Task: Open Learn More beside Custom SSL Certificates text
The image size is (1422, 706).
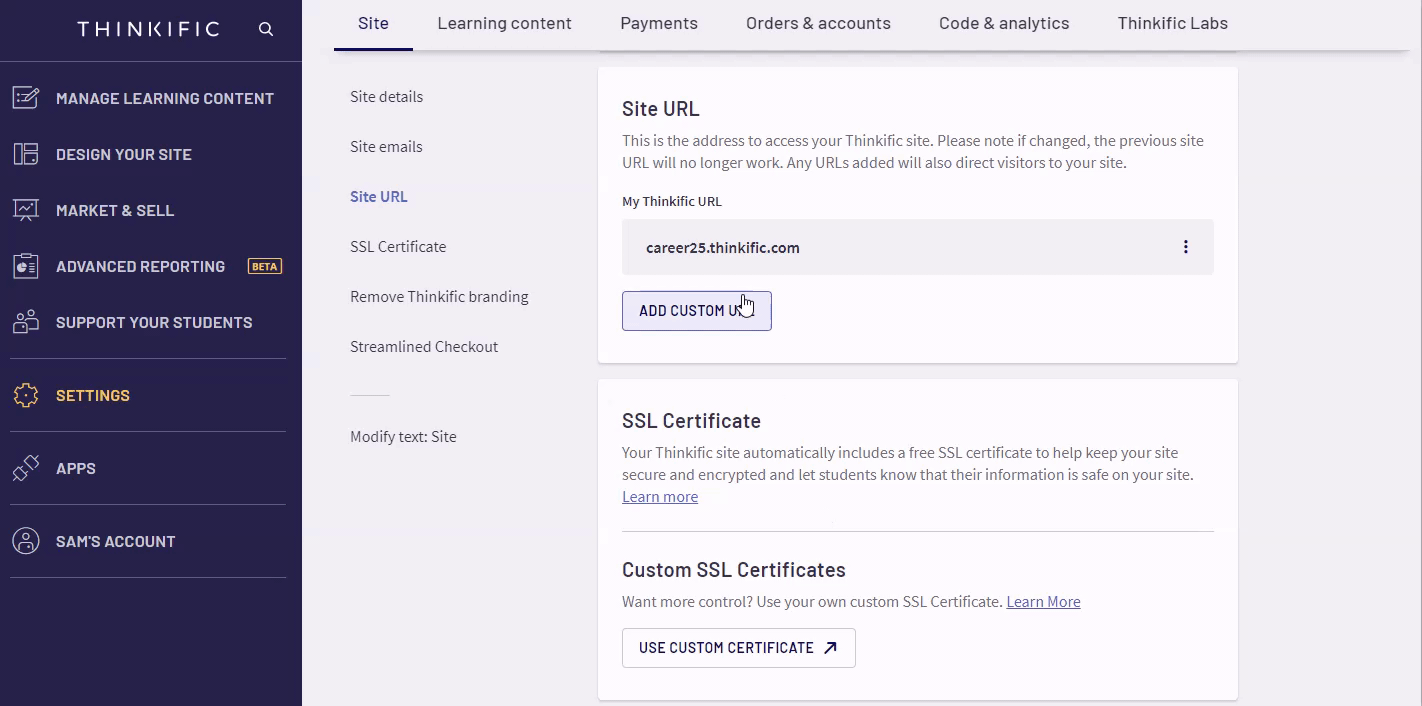Action: tap(1043, 601)
